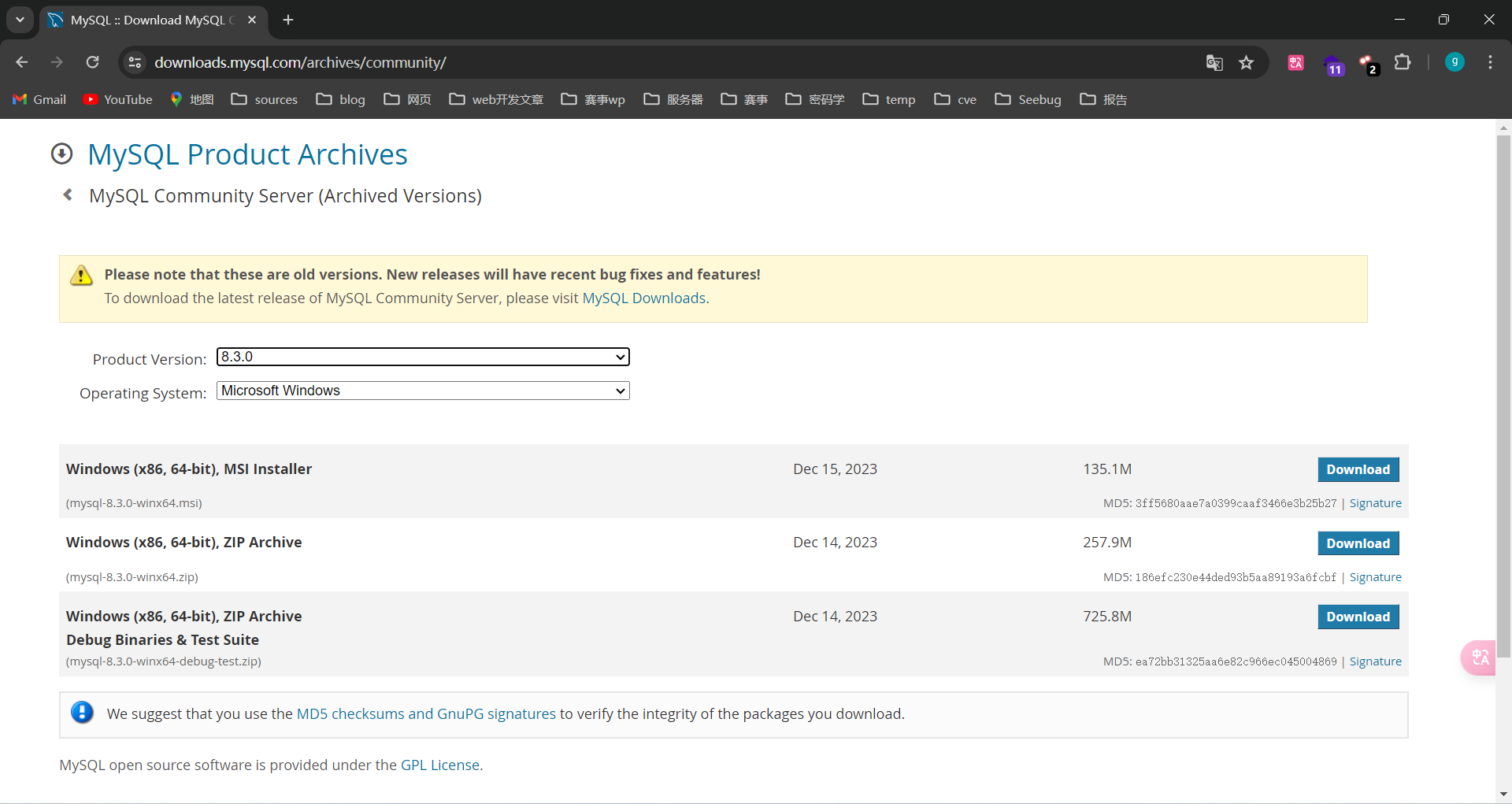Open the 赛事wp bookmark folder
1512x804 pixels.
pos(593,99)
